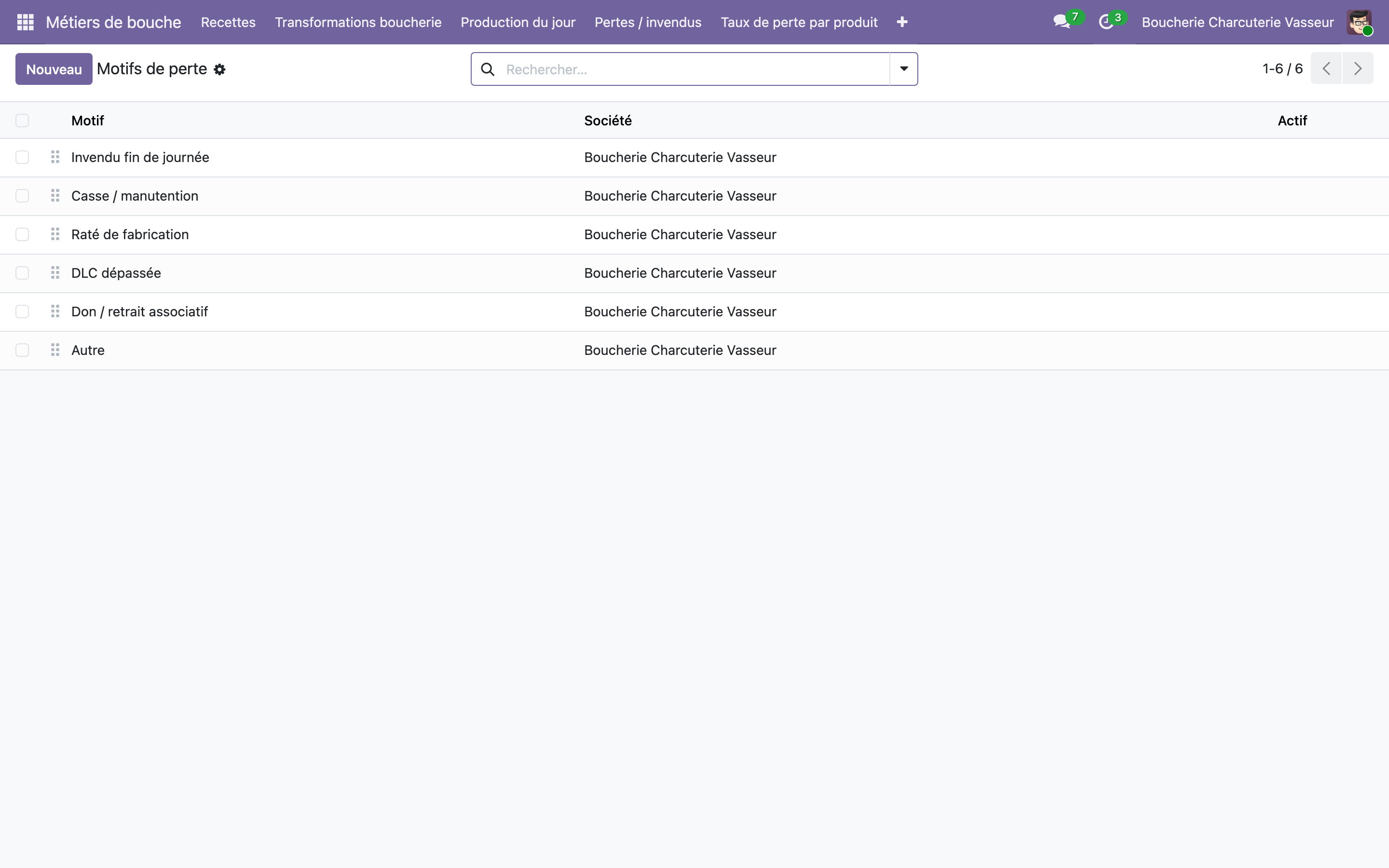Grab handle of DLC dépassée row
This screenshot has height=868, width=1389.
pyautogui.click(x=55, y=272)
